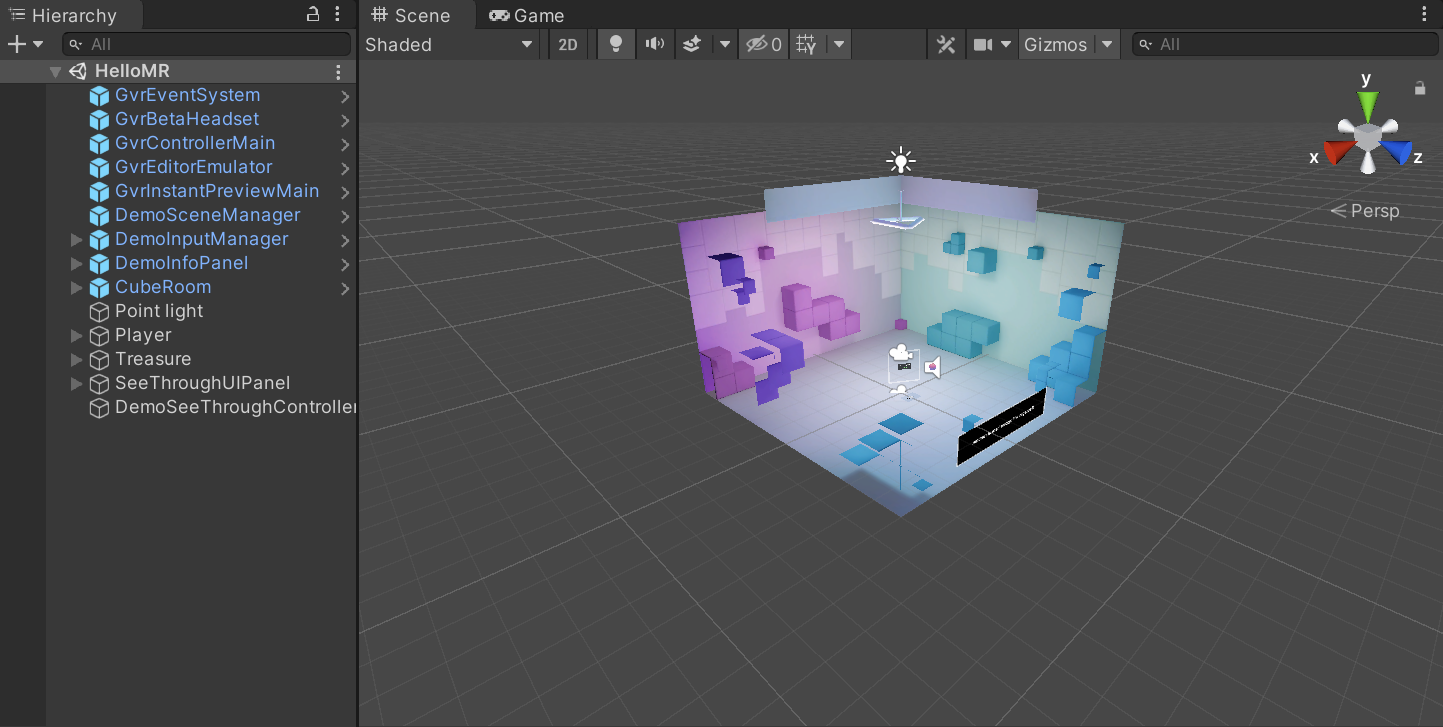The image size is (1443, 727).
Task: Toggle Persp projection label
Action: (1365, 211)
